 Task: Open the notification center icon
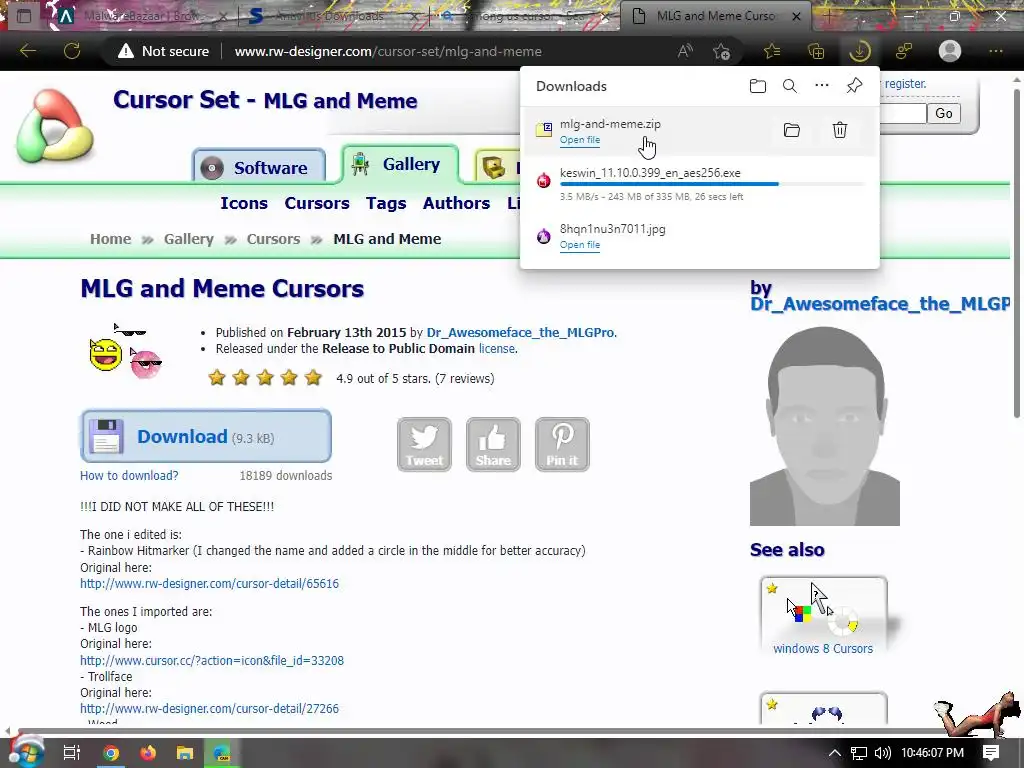991,752
